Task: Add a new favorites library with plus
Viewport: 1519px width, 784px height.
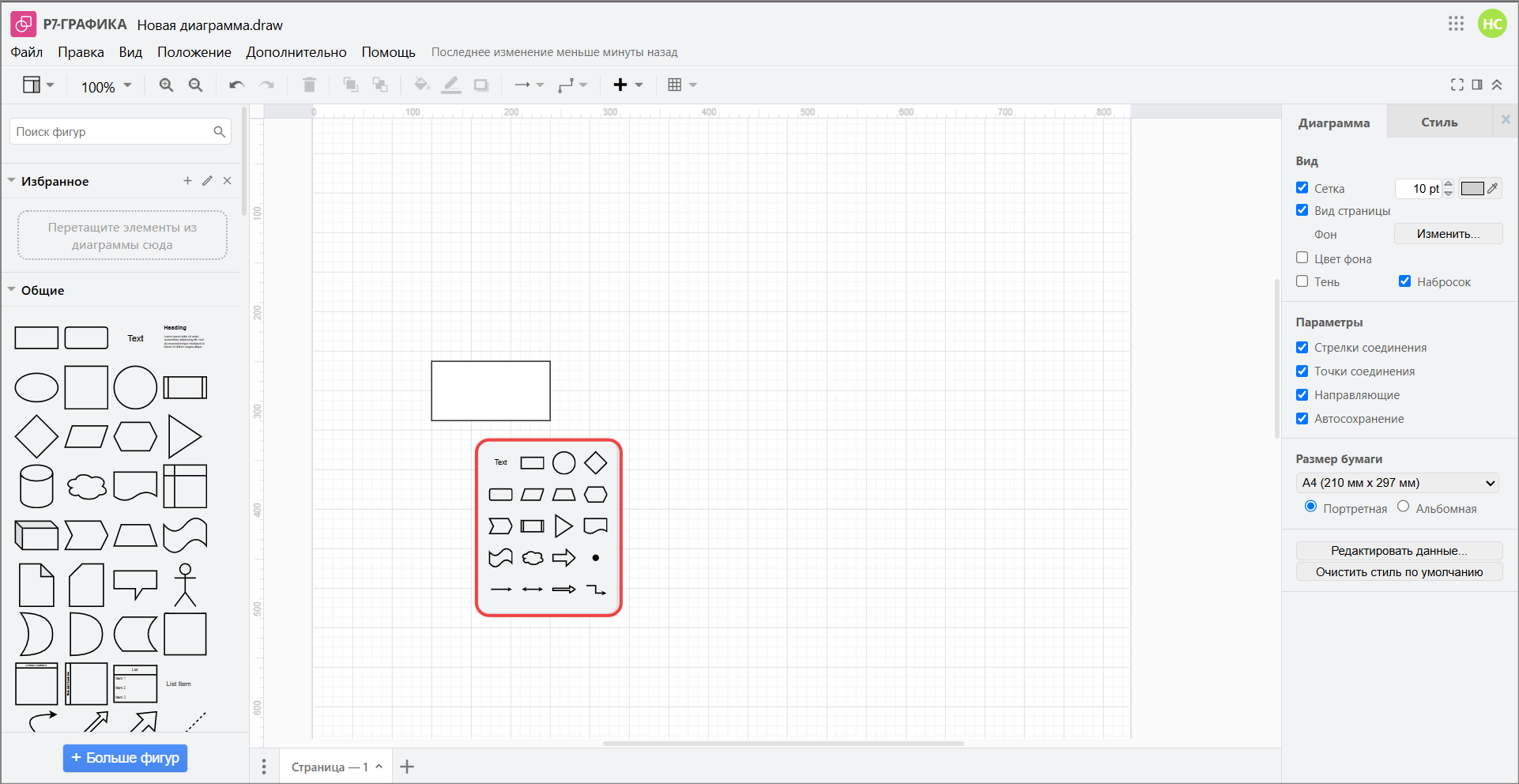Action: coord(187,181)
